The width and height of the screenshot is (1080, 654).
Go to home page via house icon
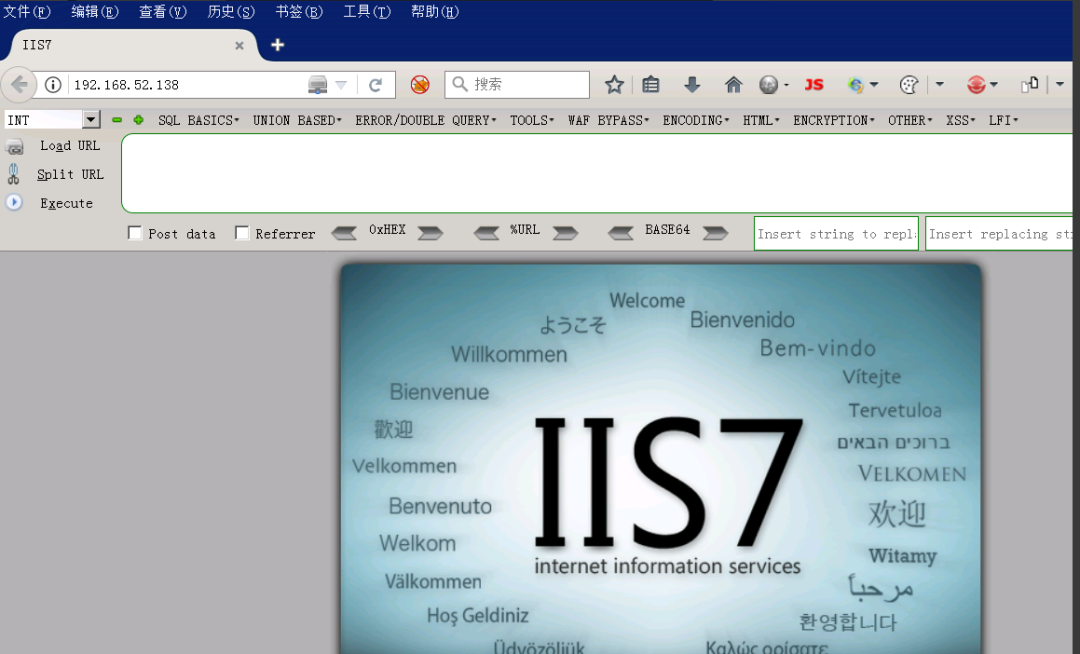click(733, 85)
